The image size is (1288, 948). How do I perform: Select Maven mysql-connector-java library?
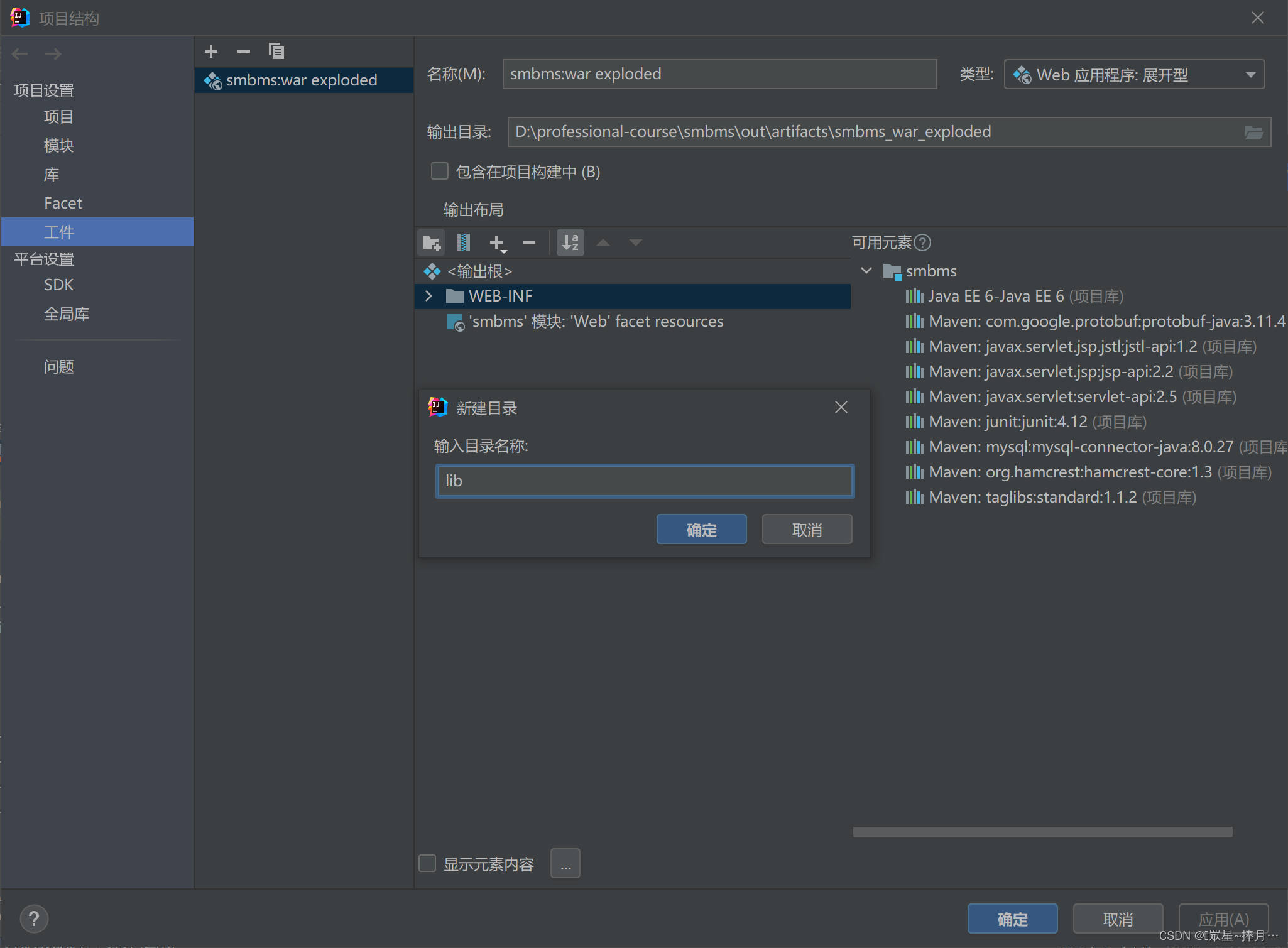tap(1096, 447)
